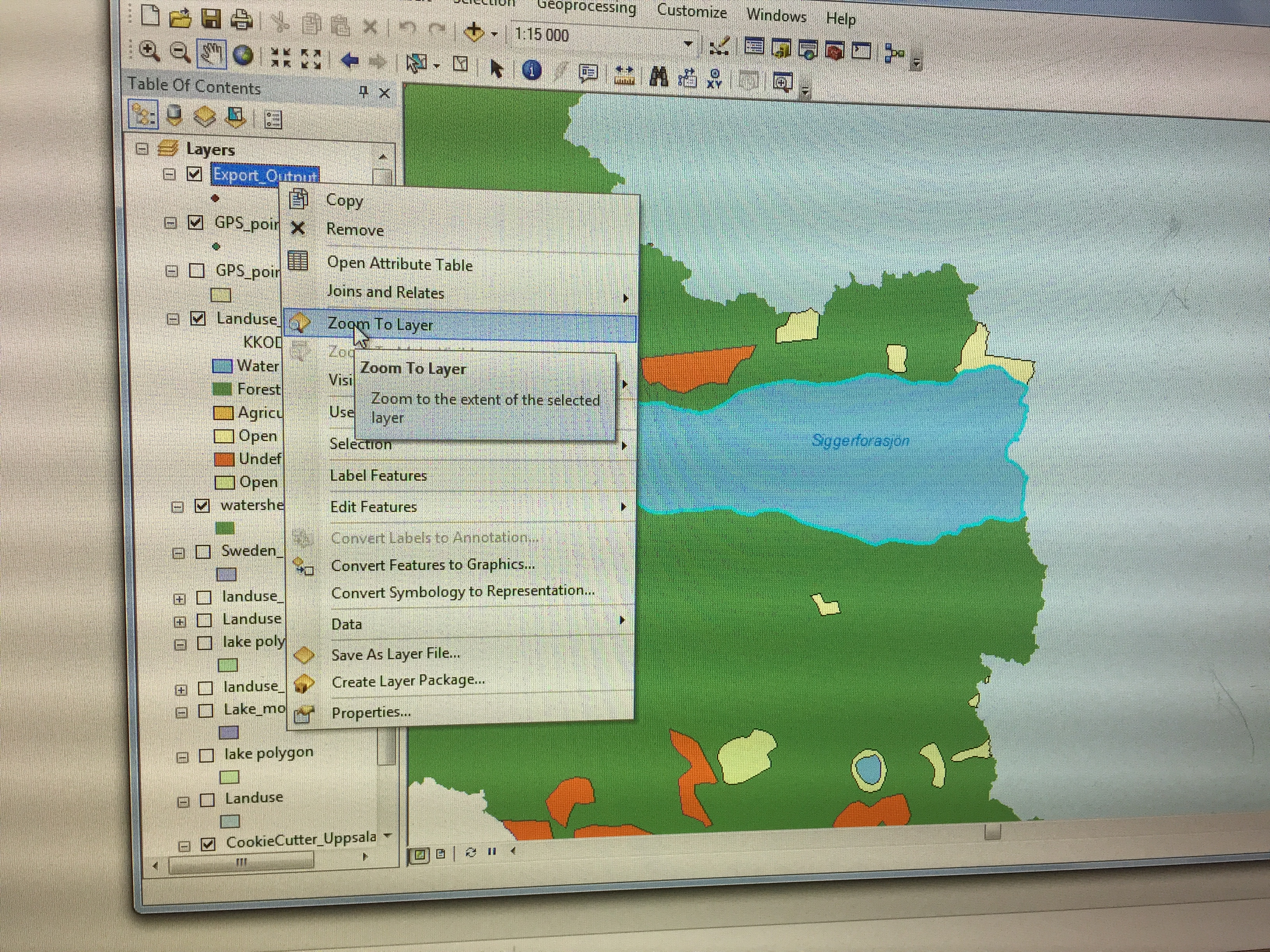Click the Add Data yellow plus icon
This screenshot has width=1270, height=952.
point(474,32)
